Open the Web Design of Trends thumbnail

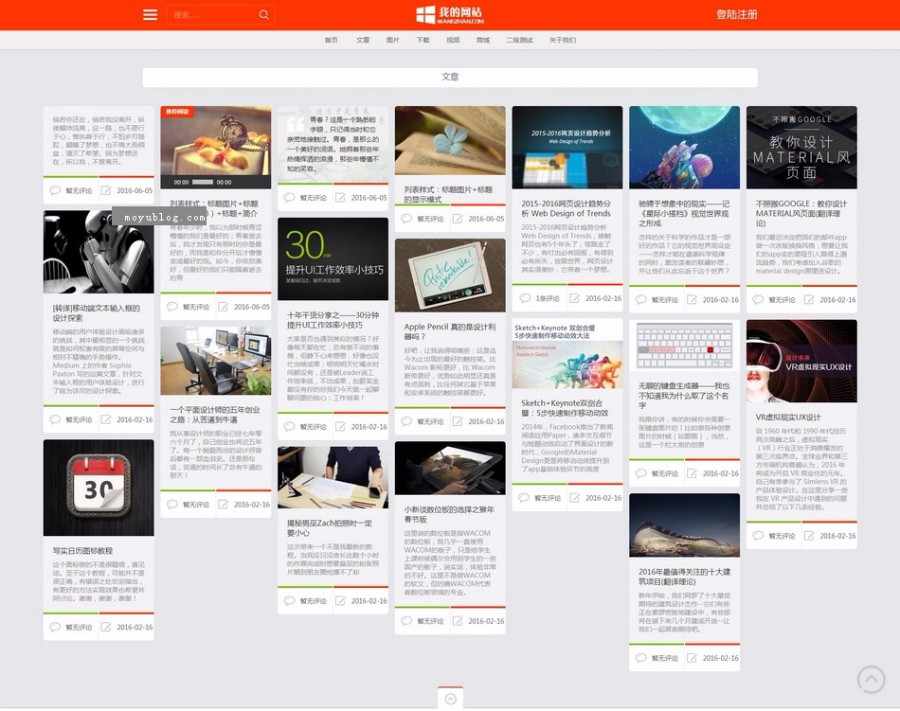pos(567,147)
